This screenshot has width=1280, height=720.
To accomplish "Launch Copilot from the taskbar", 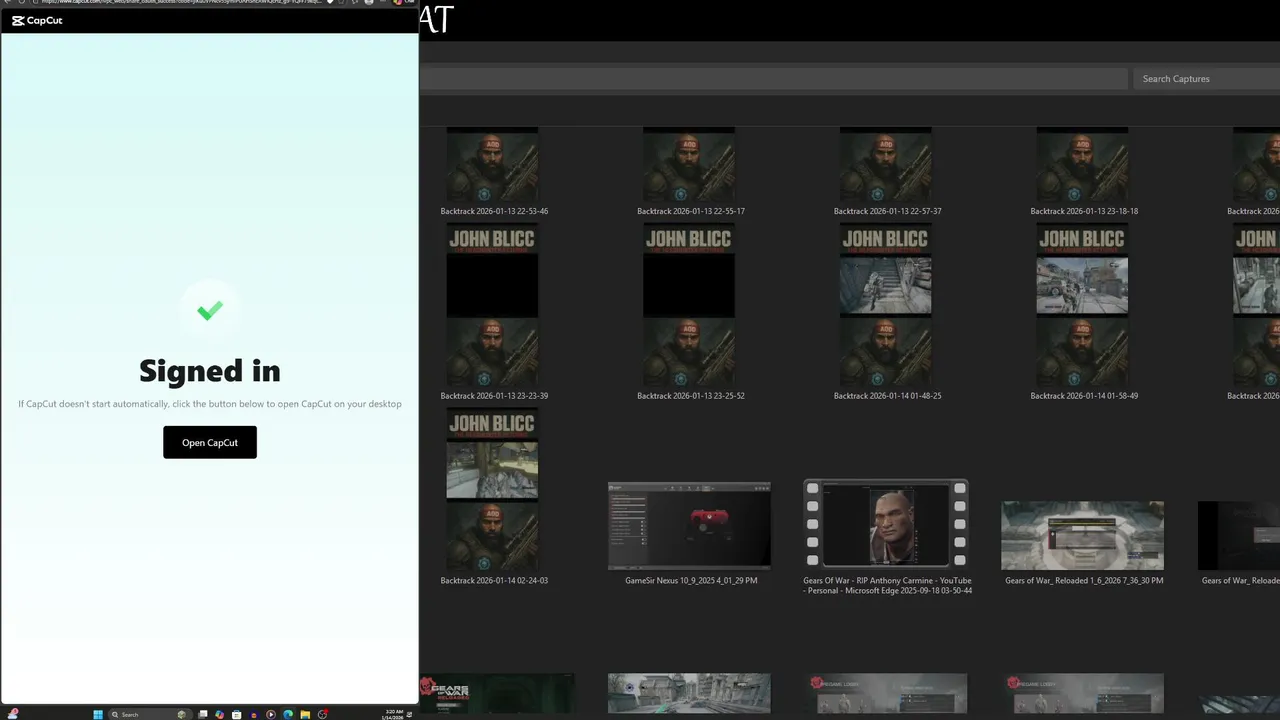I will click(x=219, y=714).
